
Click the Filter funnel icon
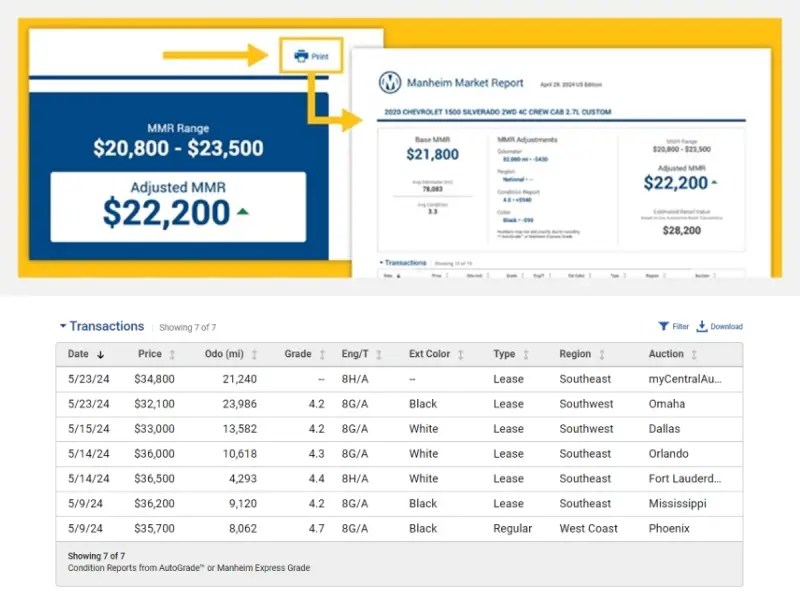(x=664, y=326)
